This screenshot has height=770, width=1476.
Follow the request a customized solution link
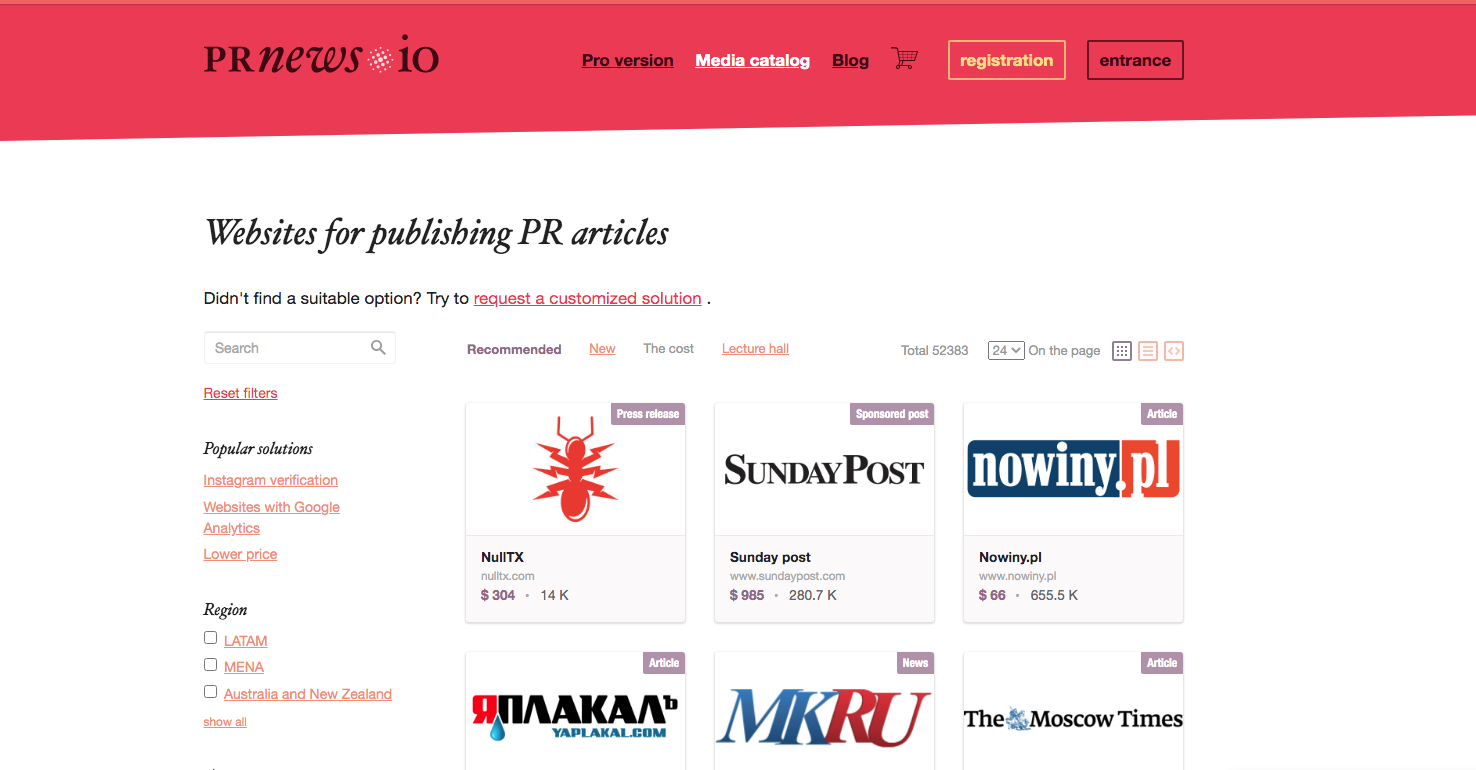587,298
